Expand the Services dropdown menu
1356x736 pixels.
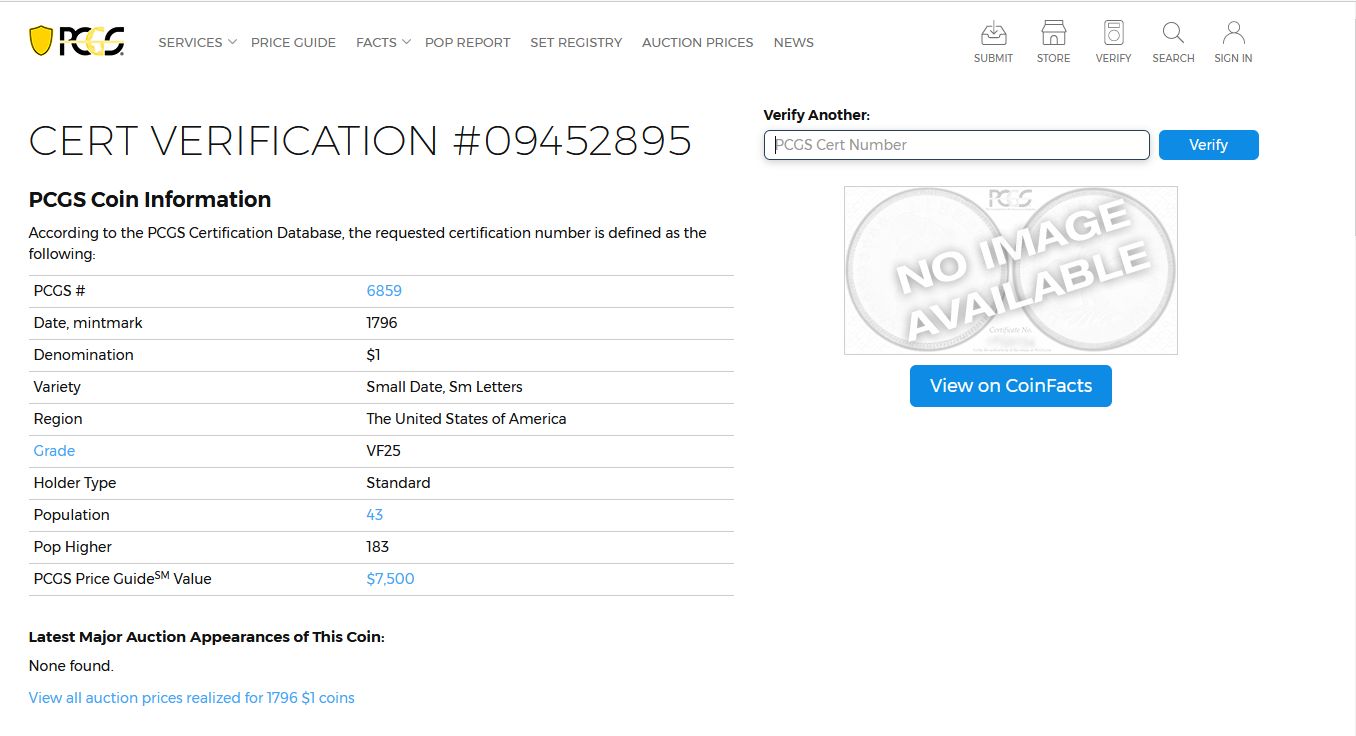(197, 42)
